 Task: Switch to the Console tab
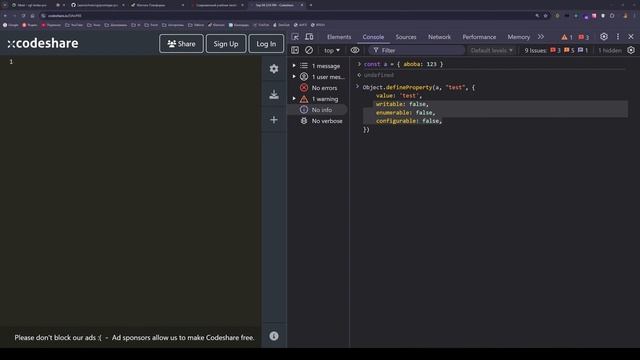point(373,37)
